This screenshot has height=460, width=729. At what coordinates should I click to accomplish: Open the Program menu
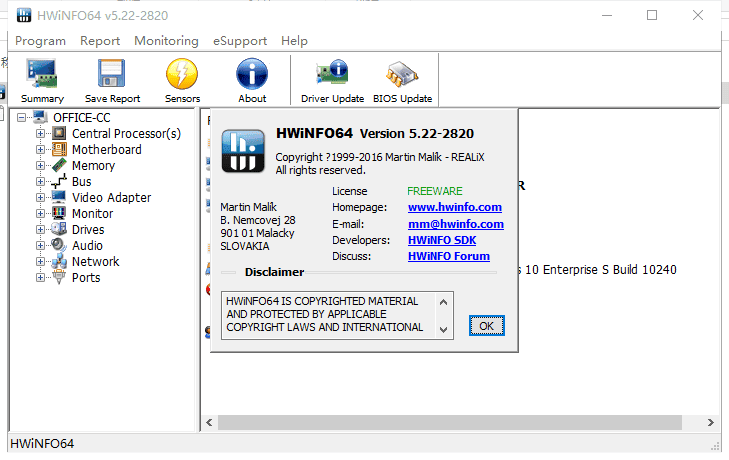pos(40,41)
